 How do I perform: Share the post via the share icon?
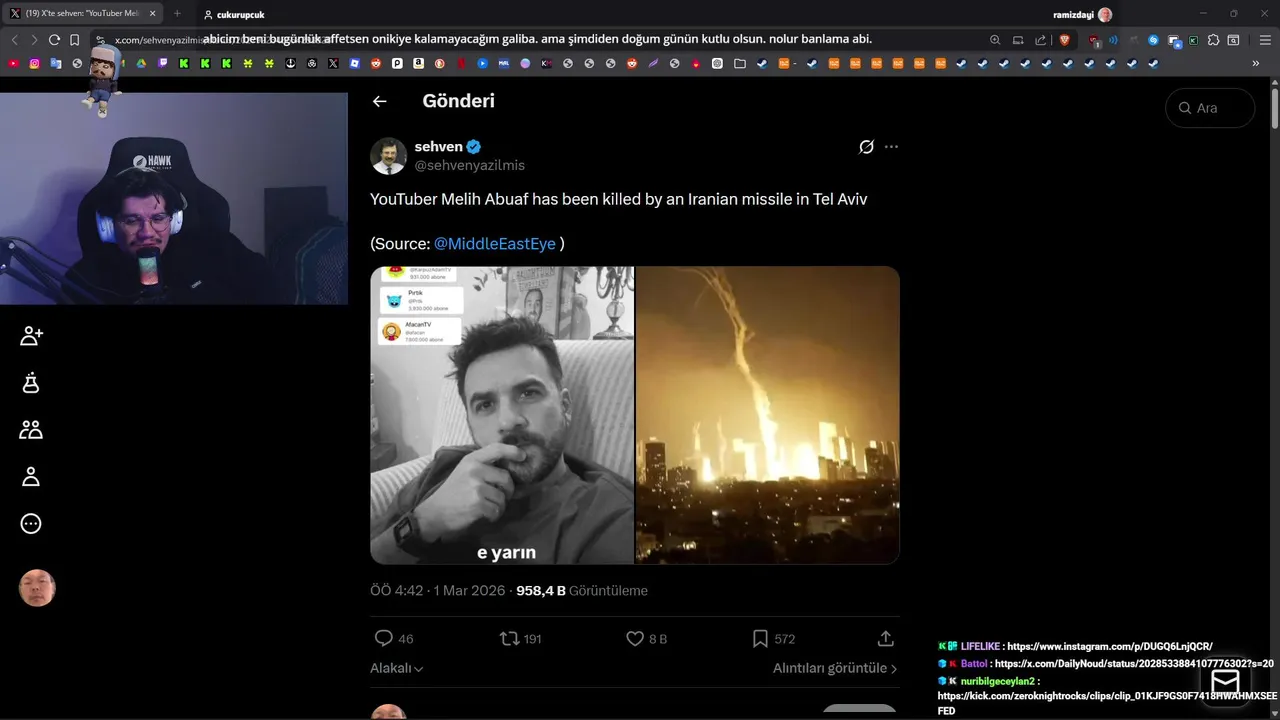point(885,638)
